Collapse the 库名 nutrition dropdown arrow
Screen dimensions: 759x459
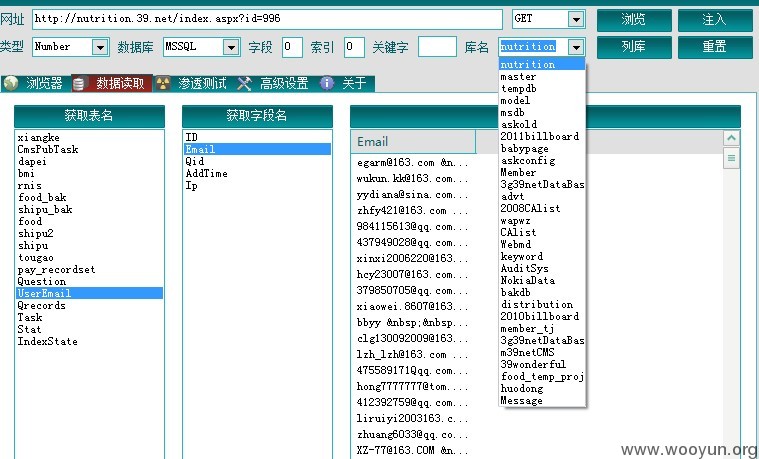(x=576, y=47)
